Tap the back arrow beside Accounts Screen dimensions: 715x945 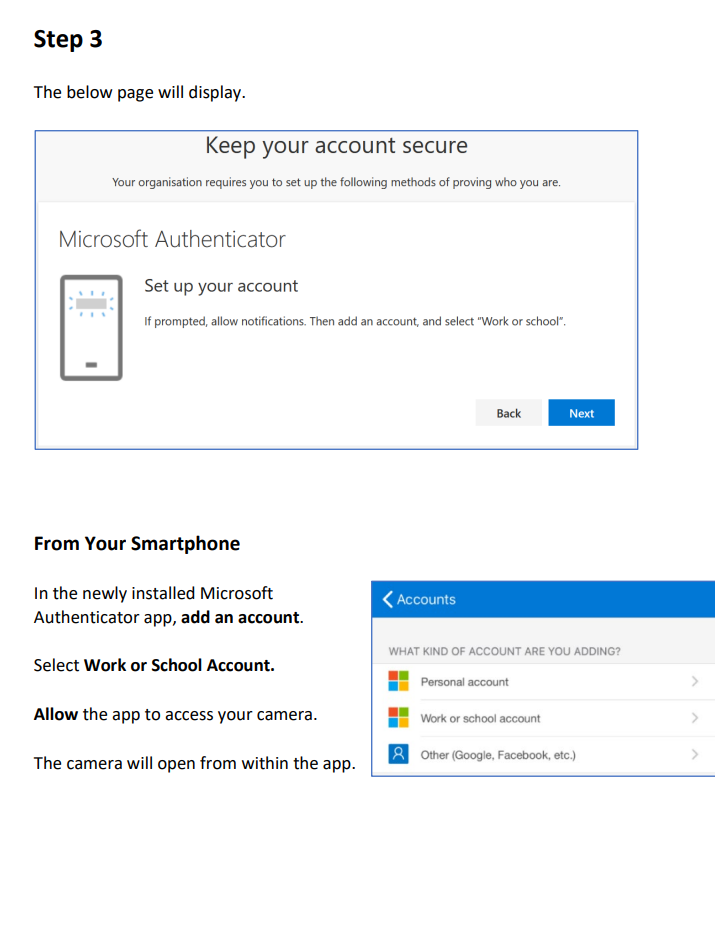[388, 599]
